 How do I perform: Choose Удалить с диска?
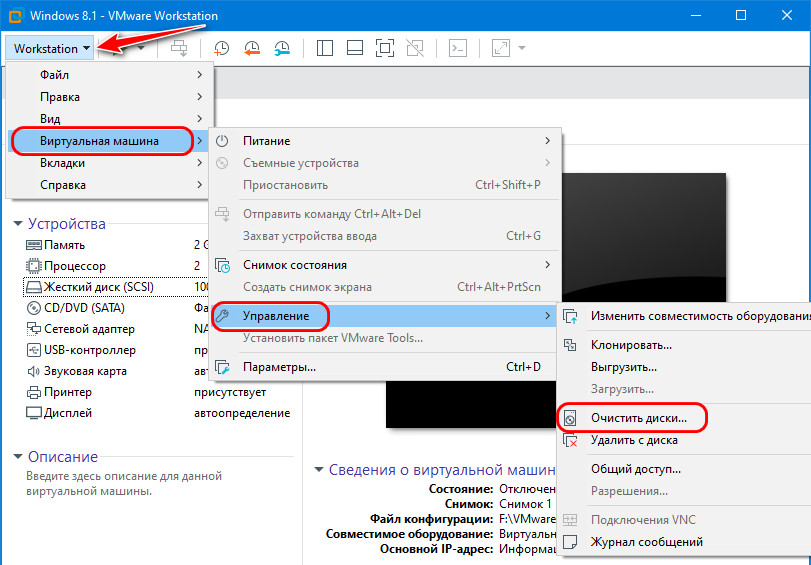685,440
